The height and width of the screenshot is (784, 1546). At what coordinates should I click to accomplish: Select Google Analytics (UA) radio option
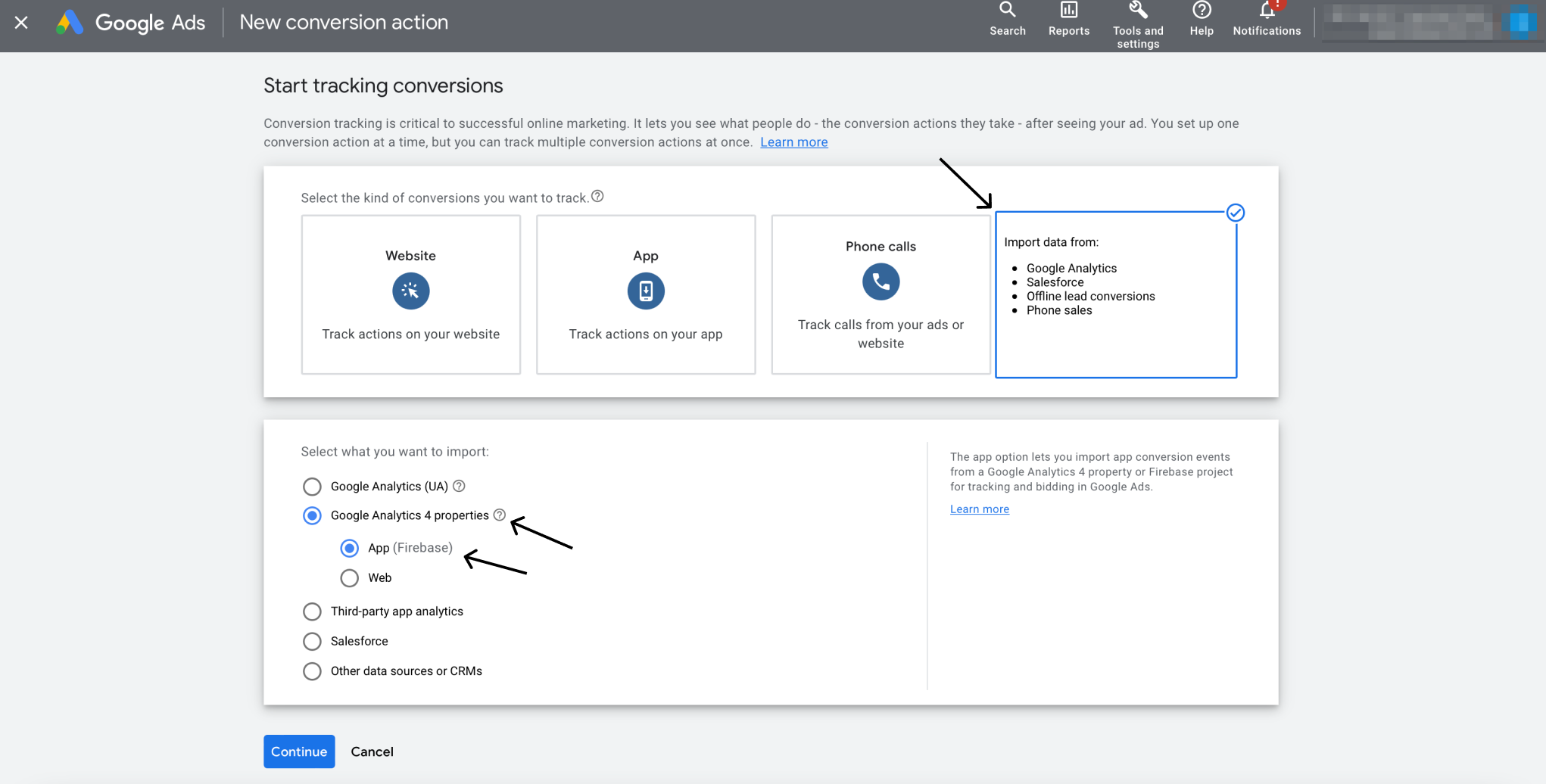pos(312,487)
